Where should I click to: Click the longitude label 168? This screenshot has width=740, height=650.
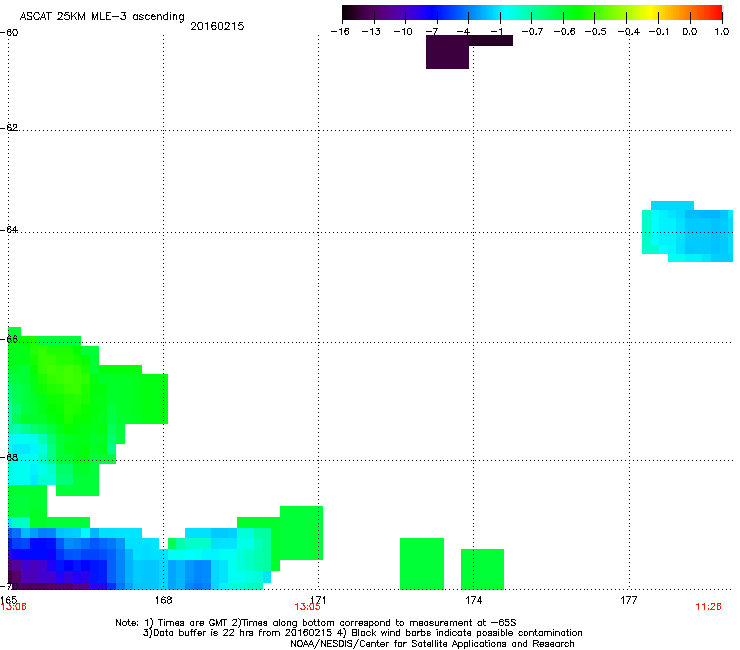coord(163,600)
